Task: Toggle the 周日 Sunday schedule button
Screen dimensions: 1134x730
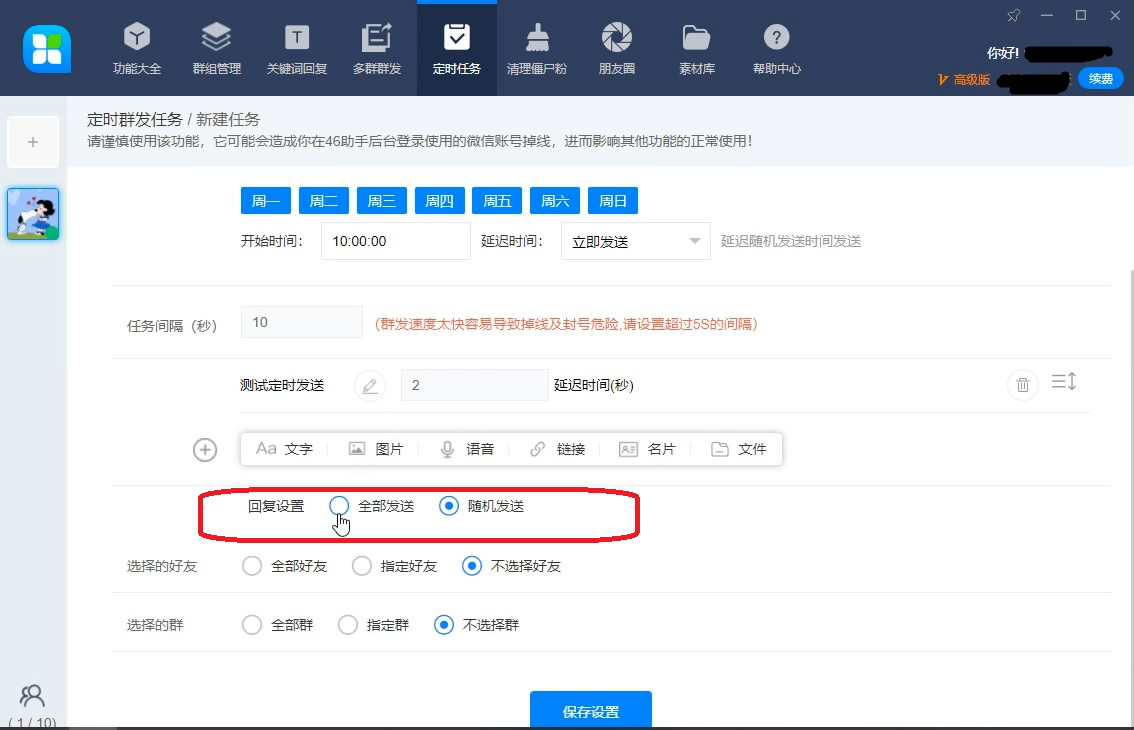Action: pos(612,200)
